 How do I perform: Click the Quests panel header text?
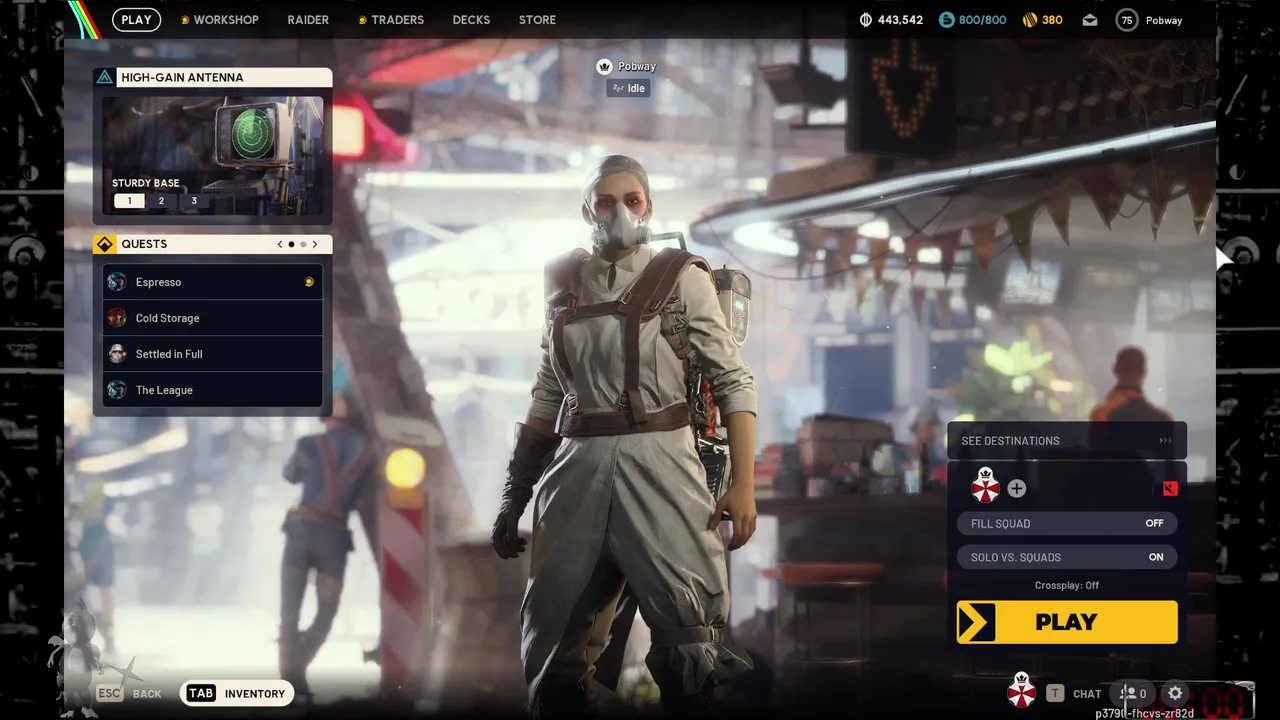144,244
